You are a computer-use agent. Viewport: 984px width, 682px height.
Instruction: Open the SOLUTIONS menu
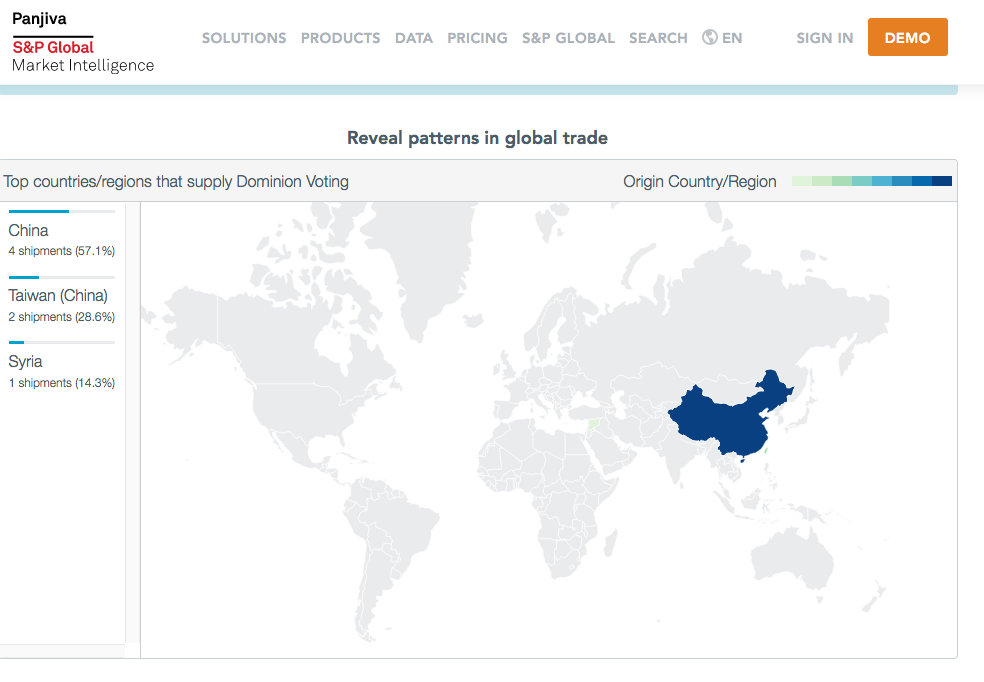(244, 38)
